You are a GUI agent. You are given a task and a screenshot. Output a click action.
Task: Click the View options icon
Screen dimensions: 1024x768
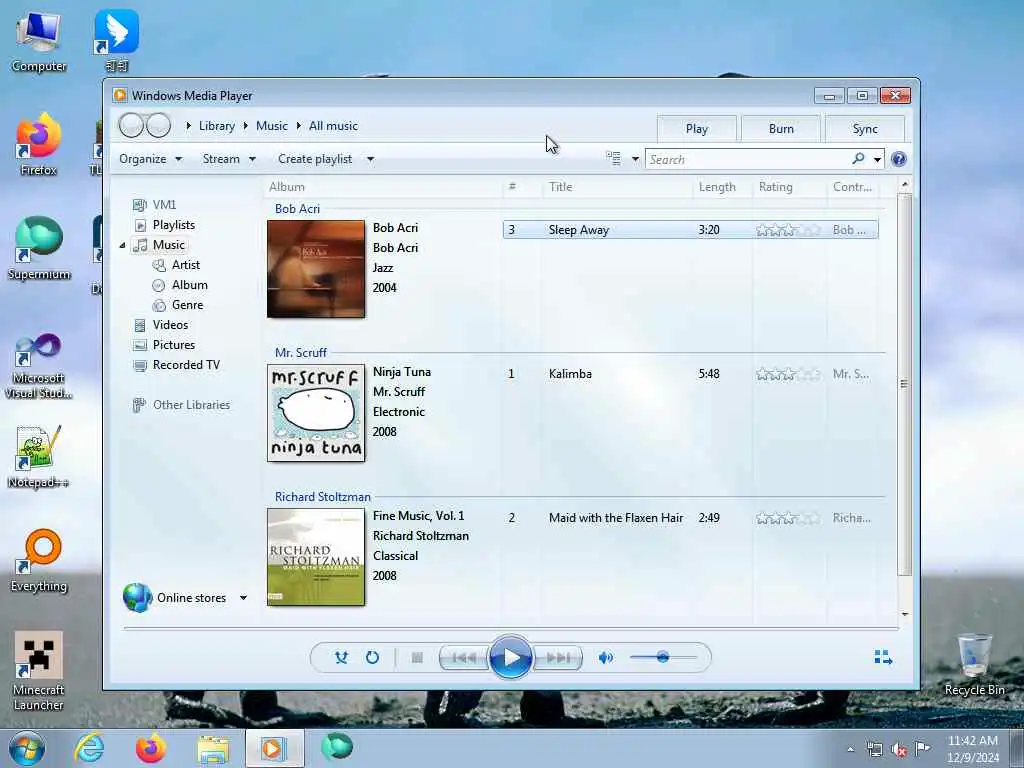pyautogui.click(x=614, y=159)
